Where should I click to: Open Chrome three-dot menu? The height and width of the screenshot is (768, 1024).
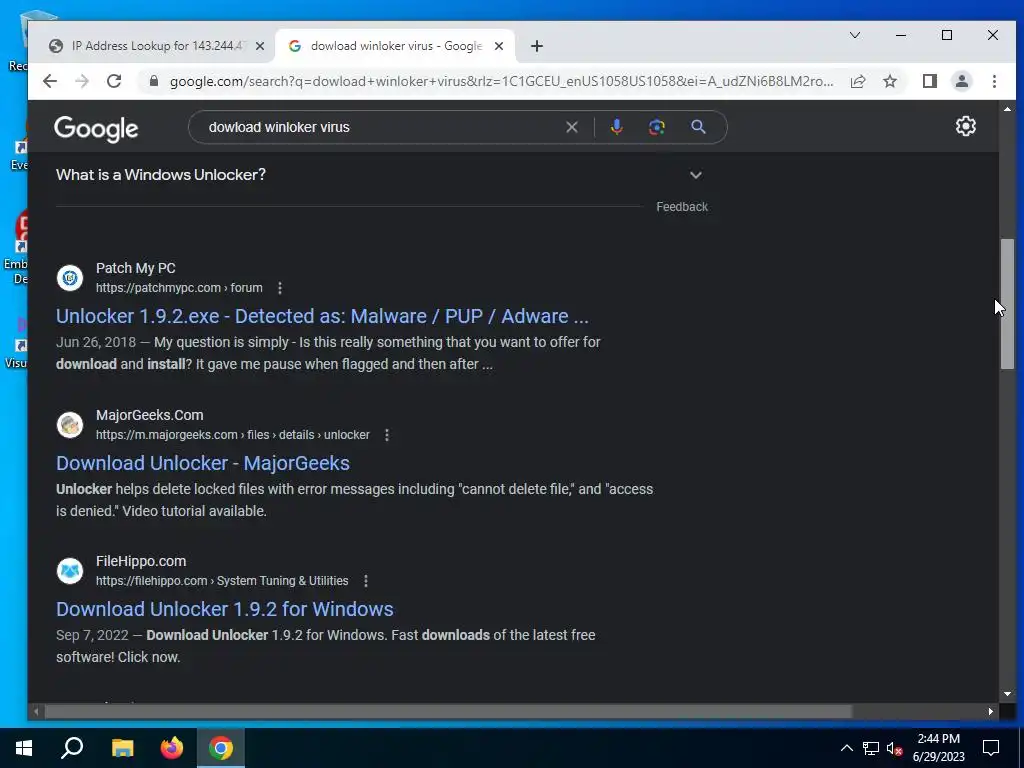pyautogui.click(x=994, y=81)
